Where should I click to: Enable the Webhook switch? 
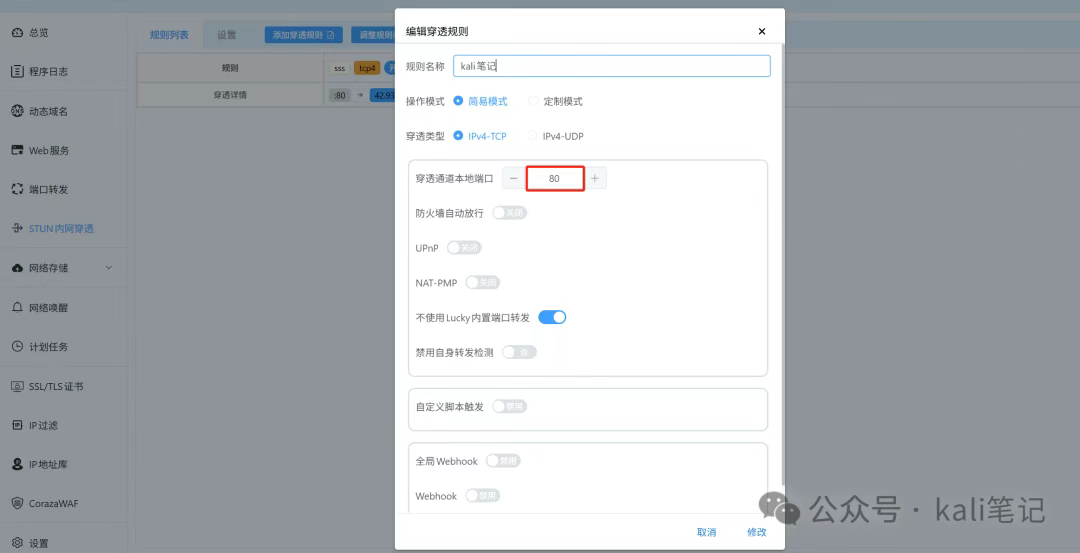pyautogui.click(x=482, y=495)
